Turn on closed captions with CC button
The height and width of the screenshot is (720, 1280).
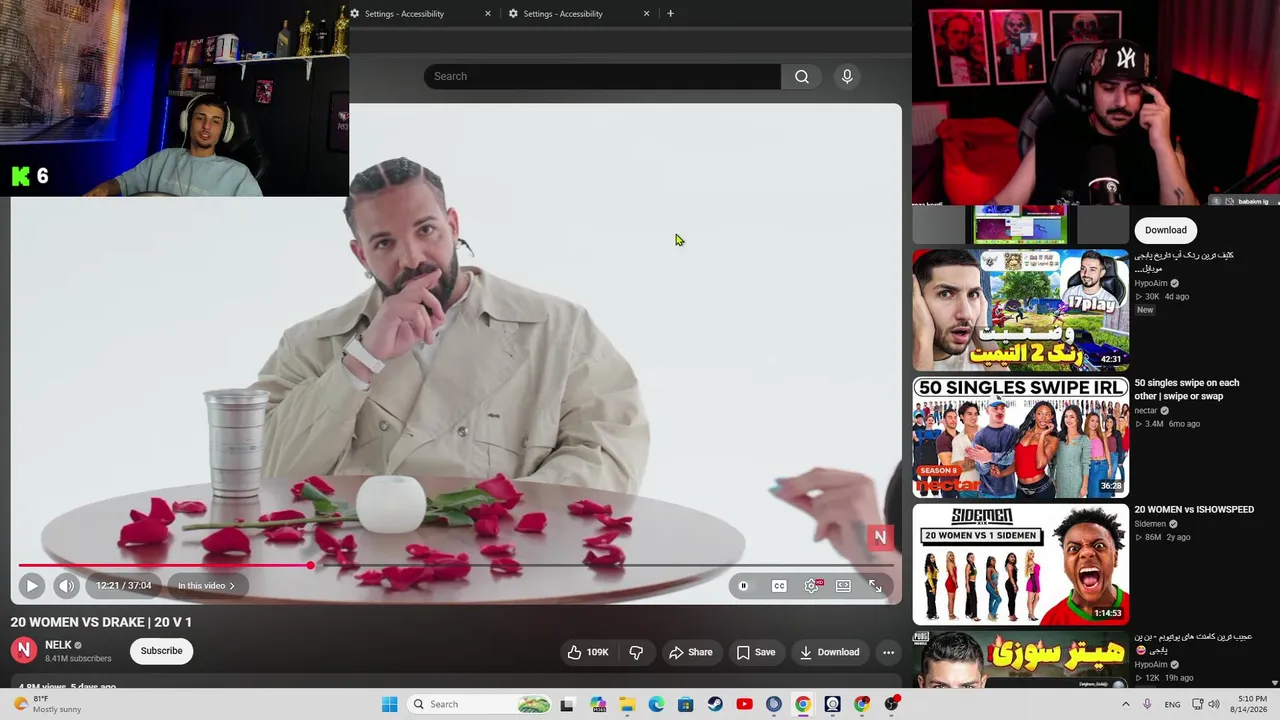click(779, 586)
